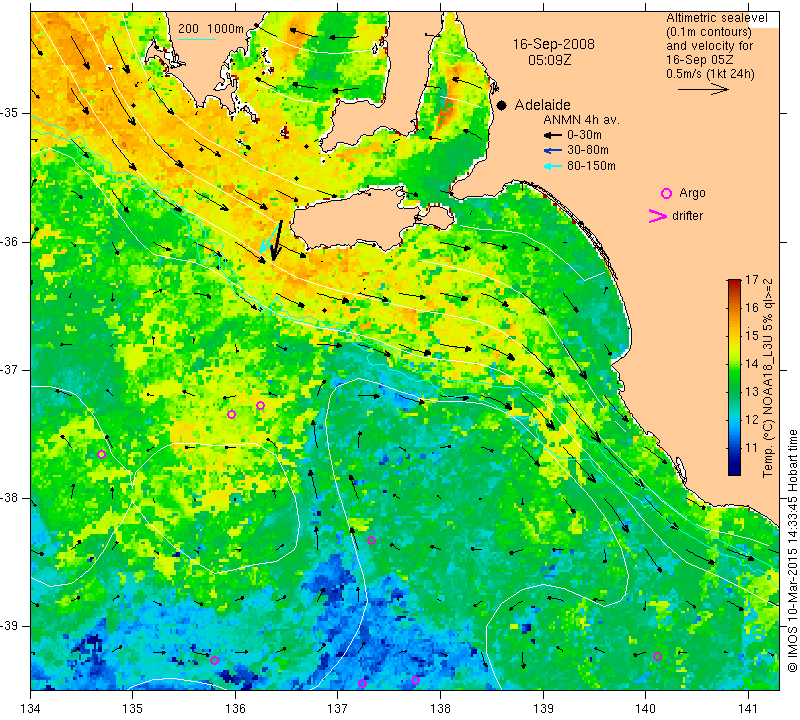Click the large black ANMN arrow west of Kangaroo Island

pyautogui.click(x=277, y=240)
